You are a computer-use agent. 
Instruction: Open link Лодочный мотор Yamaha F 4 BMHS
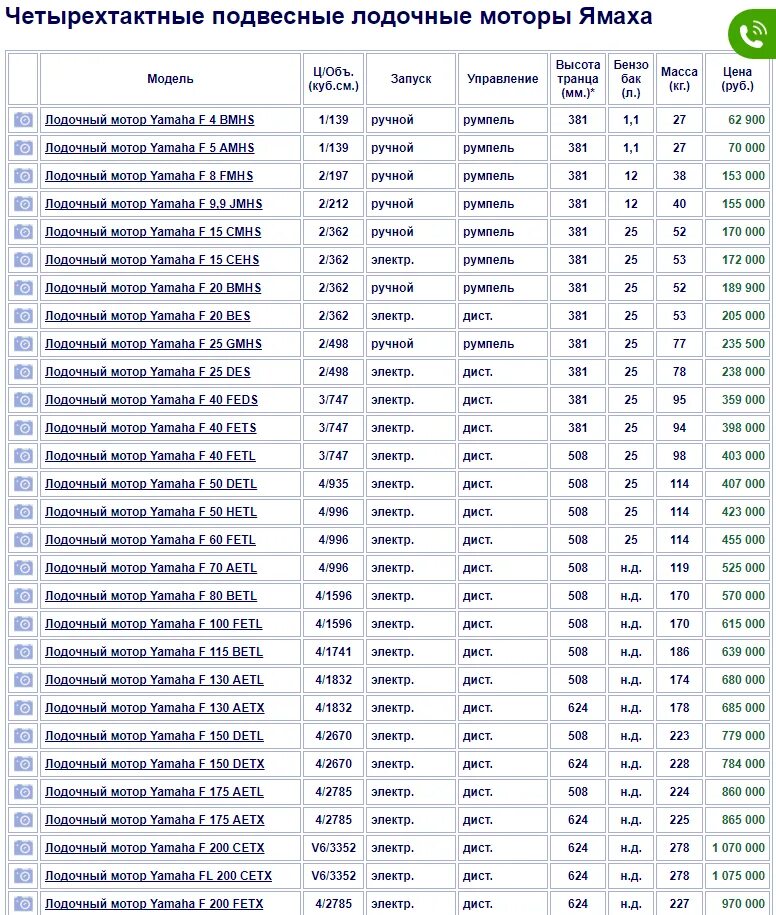point(149,120)
